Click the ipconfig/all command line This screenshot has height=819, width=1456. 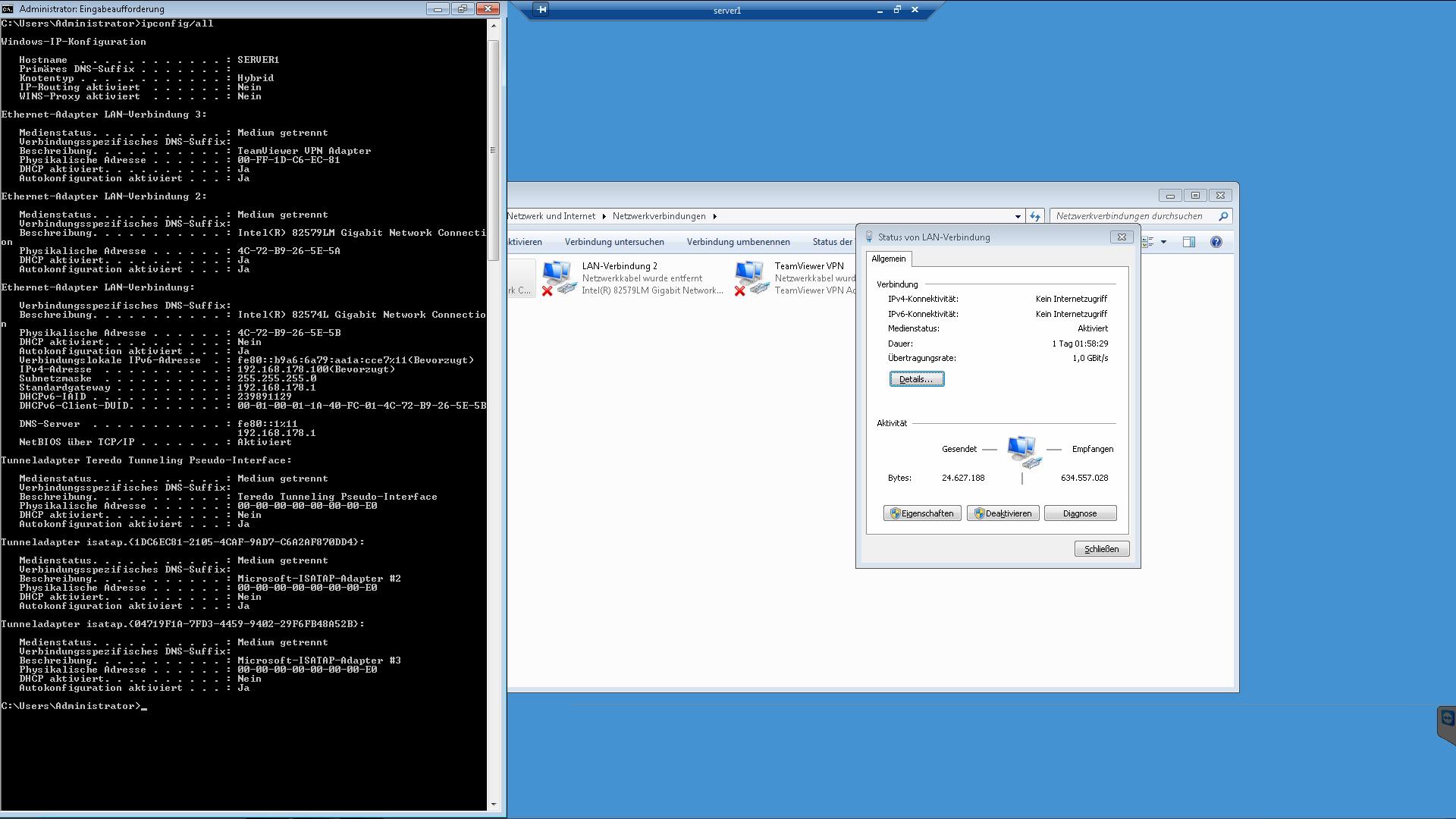[107, 24]
